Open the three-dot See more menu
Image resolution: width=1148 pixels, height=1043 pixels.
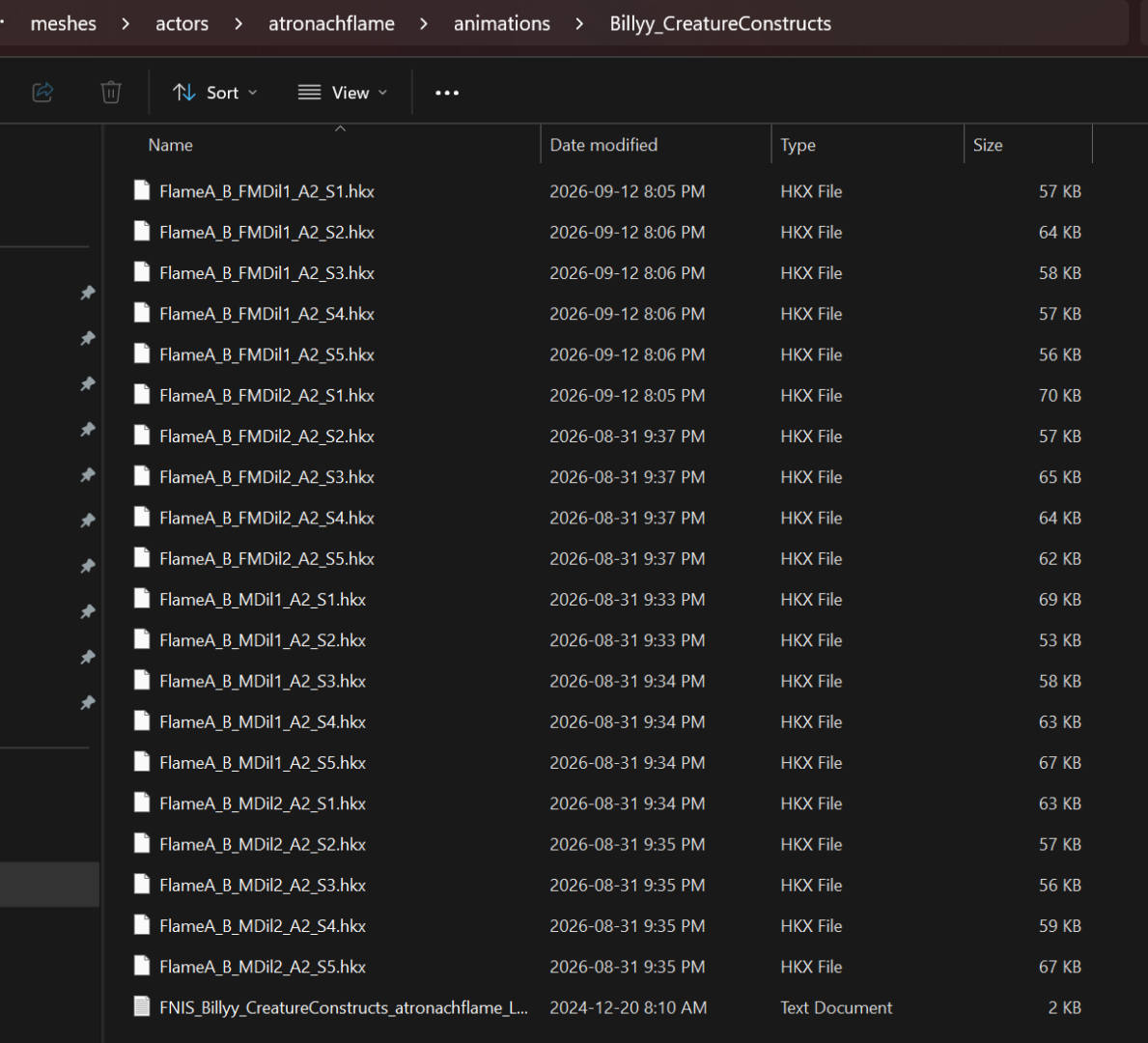[x=447, y=93]
